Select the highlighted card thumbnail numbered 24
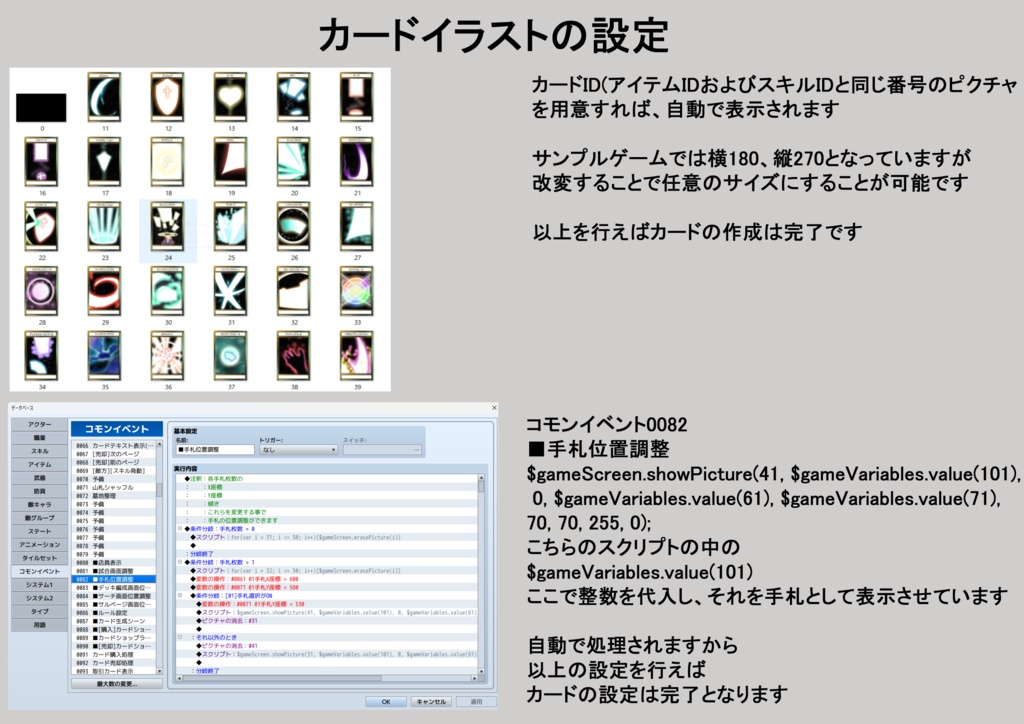This screenshot has height=724, width=1024. pos(170,228)
